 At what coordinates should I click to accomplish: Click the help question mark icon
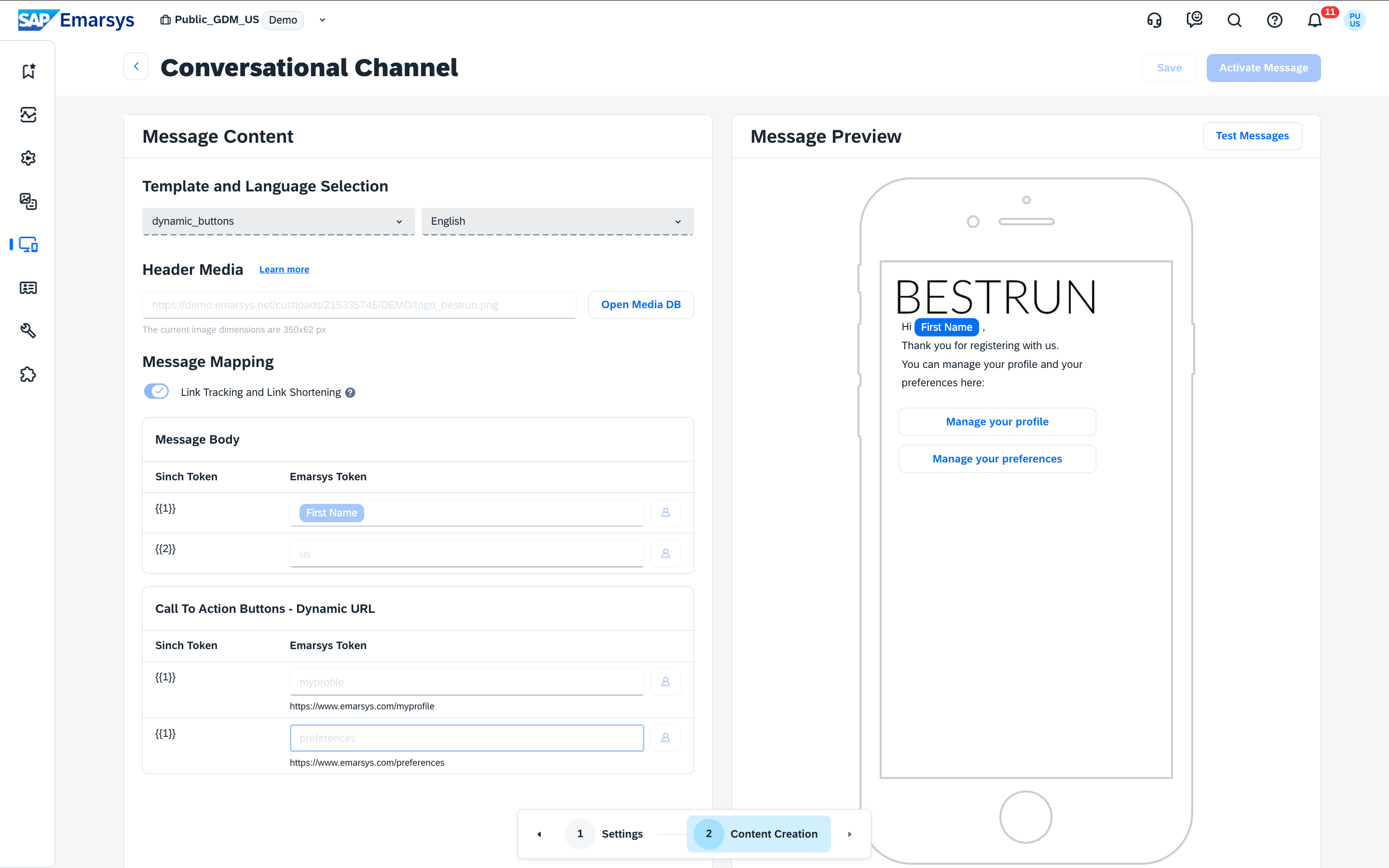coord(1274,21)
